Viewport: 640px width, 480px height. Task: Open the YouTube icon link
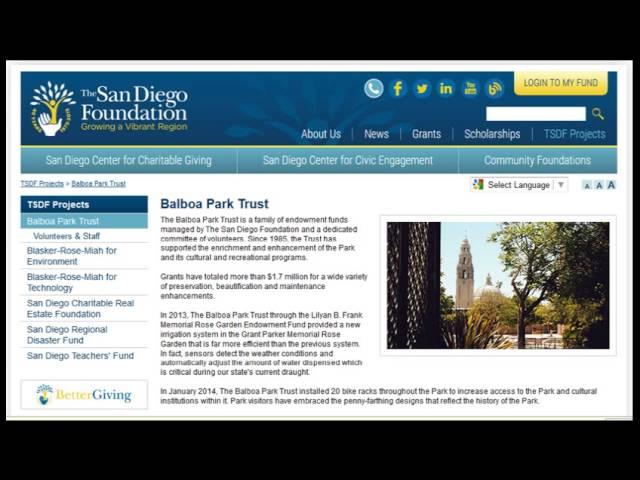pyautogui.click(x=470, y=88)
